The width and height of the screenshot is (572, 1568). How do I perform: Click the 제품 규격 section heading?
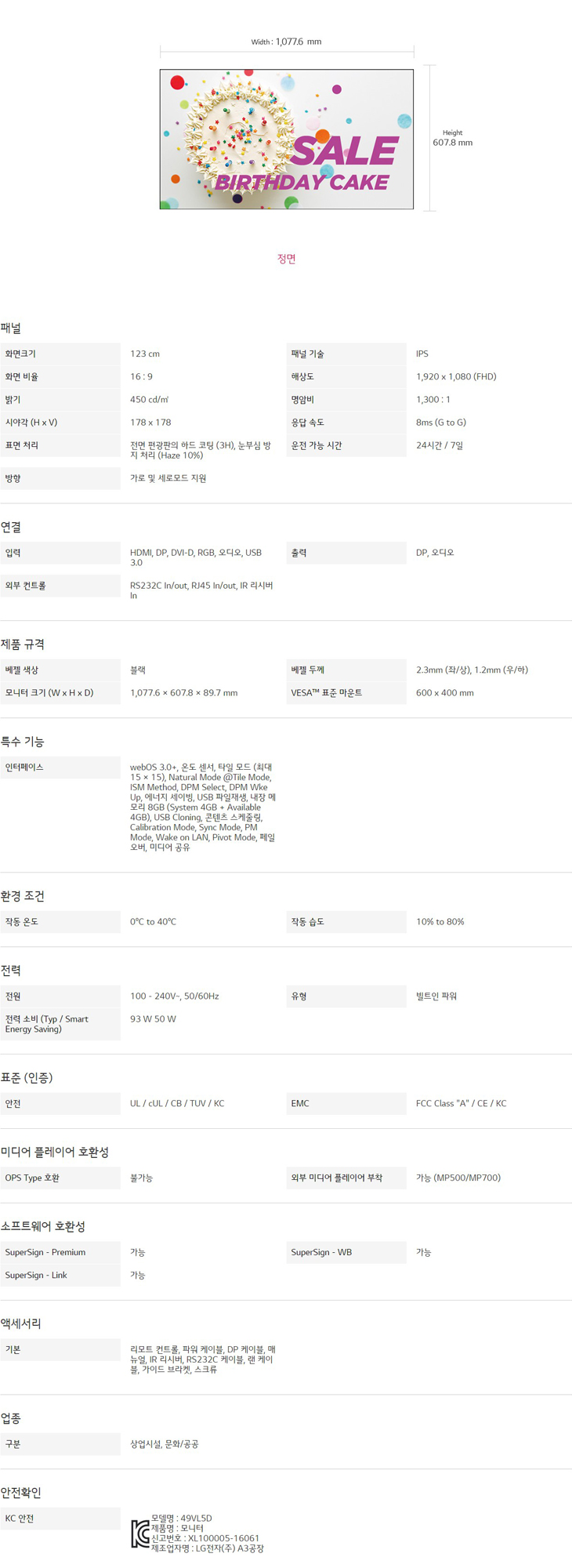click(23, 644)
